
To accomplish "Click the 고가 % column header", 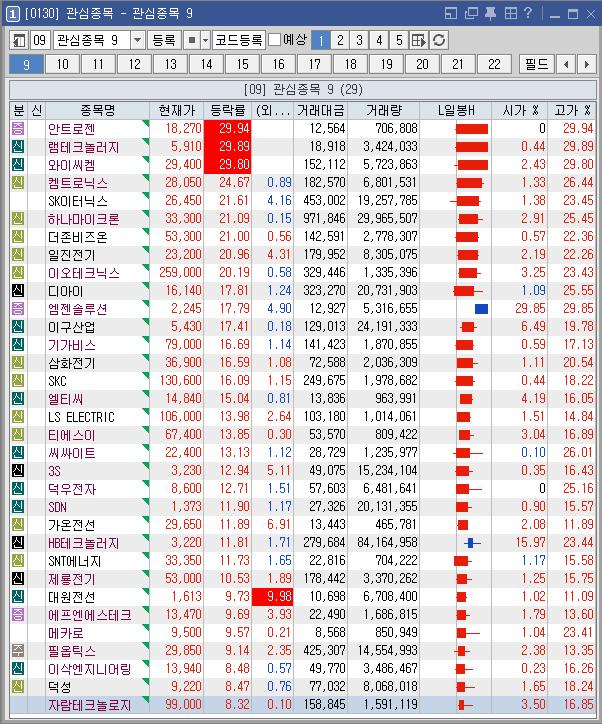I will tap(572, 110).
